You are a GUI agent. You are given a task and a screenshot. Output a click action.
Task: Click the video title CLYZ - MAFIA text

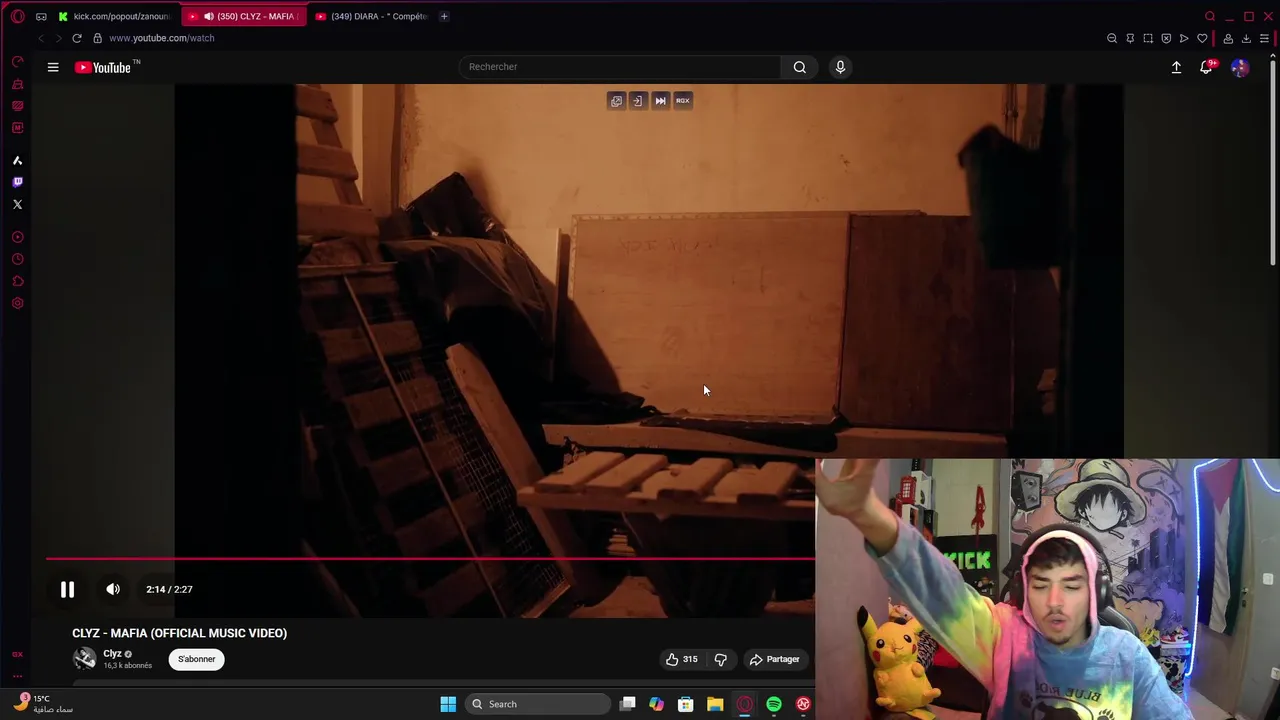(179, 633)
